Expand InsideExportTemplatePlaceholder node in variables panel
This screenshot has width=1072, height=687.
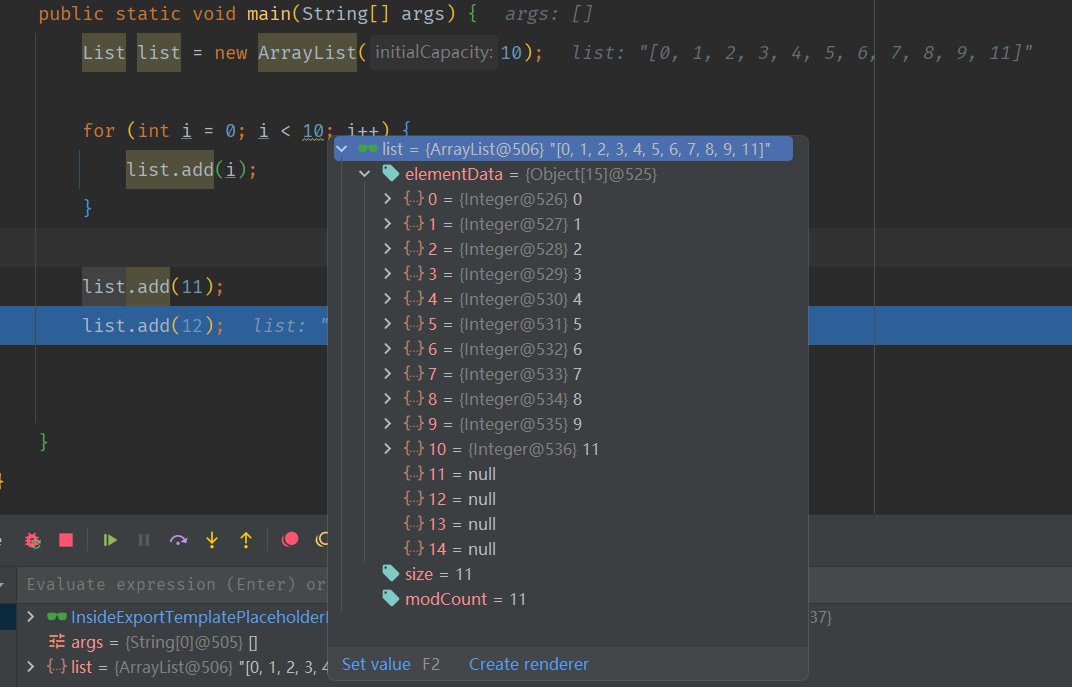tap(31, 617)
